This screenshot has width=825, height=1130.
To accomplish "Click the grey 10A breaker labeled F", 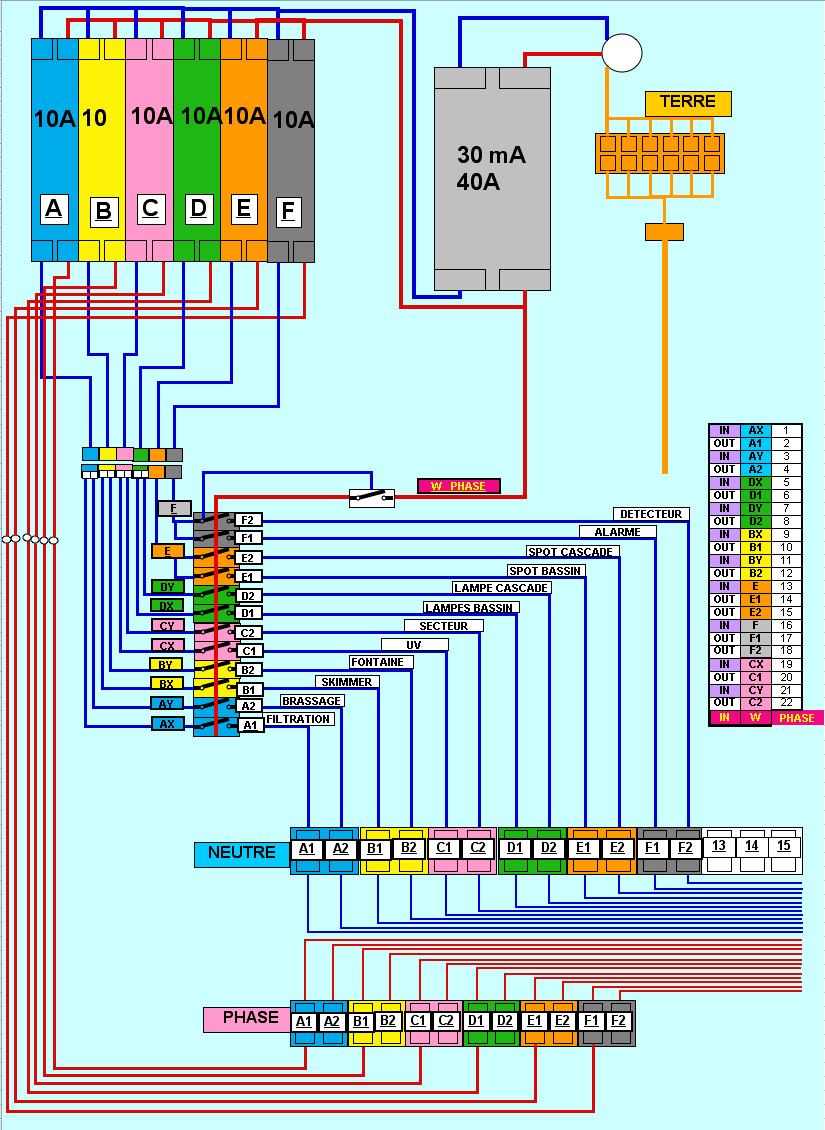I will pos(291,150).
